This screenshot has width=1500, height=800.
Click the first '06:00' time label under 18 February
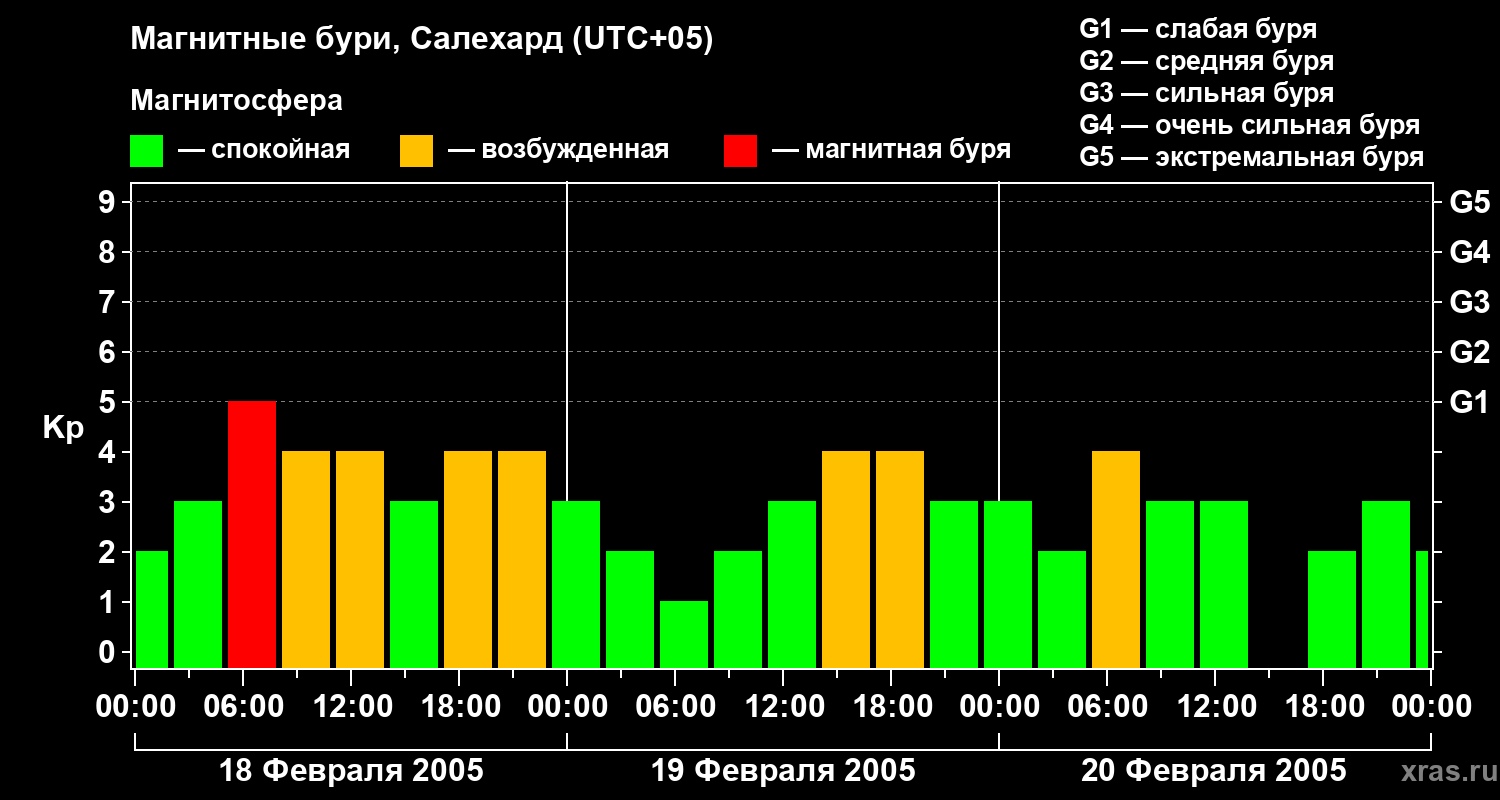pyautogui.click(x=243, y=707)
